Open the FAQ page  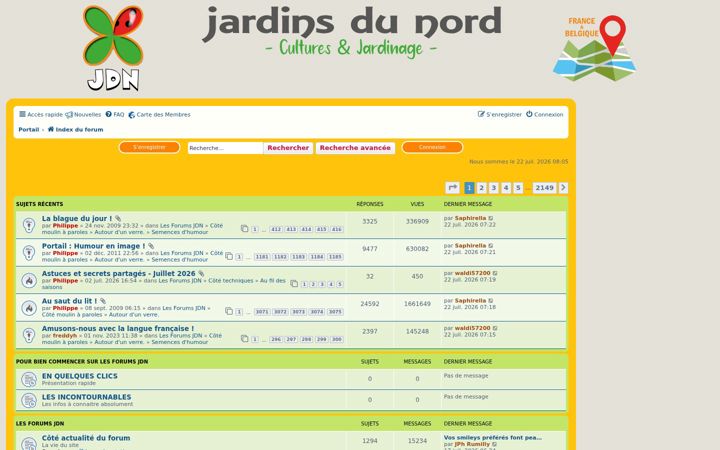pyautogui.click(x=115, y=114)
